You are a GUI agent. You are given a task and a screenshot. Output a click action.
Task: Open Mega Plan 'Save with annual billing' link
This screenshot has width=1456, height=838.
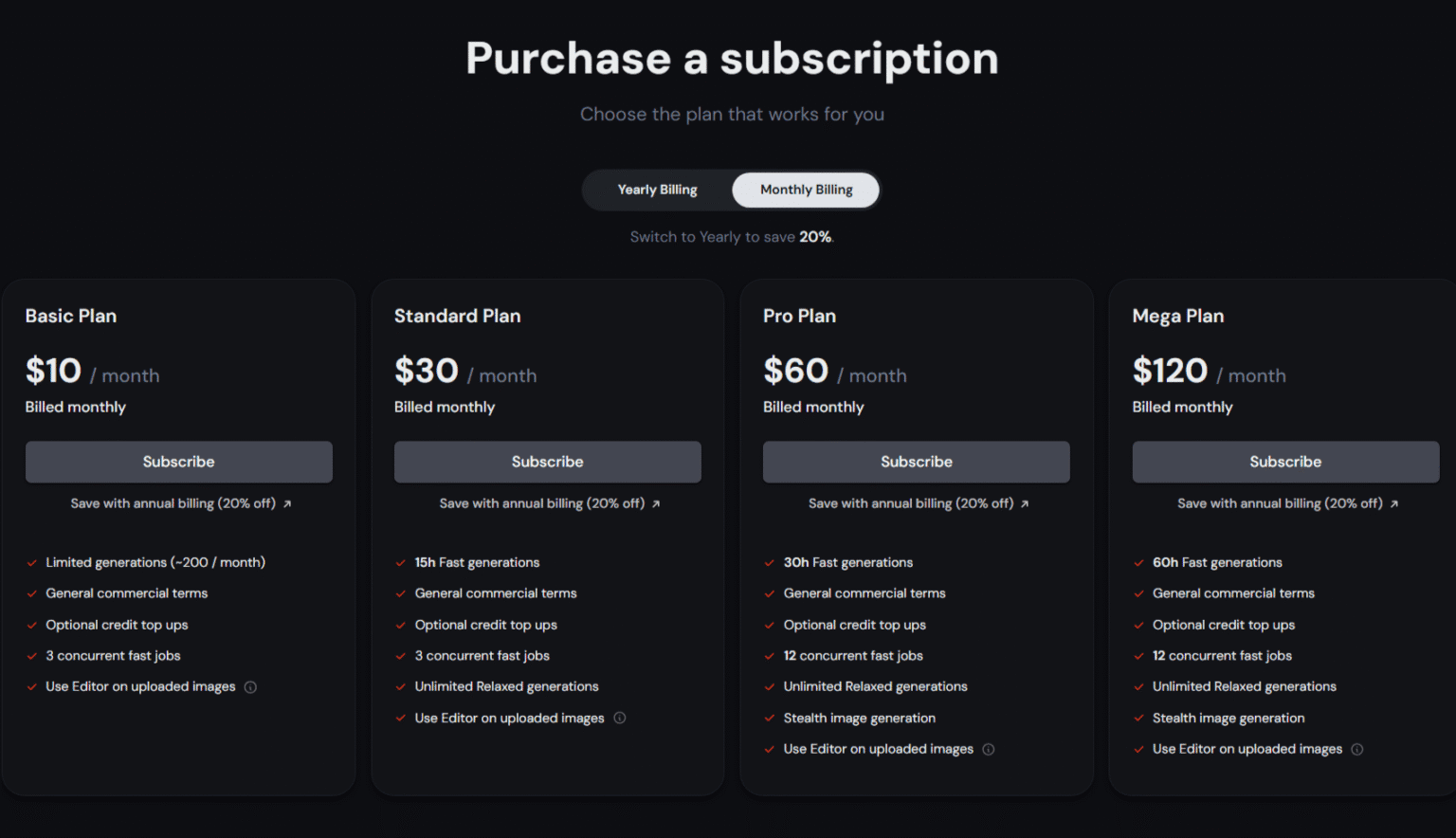pos(1280,504)
